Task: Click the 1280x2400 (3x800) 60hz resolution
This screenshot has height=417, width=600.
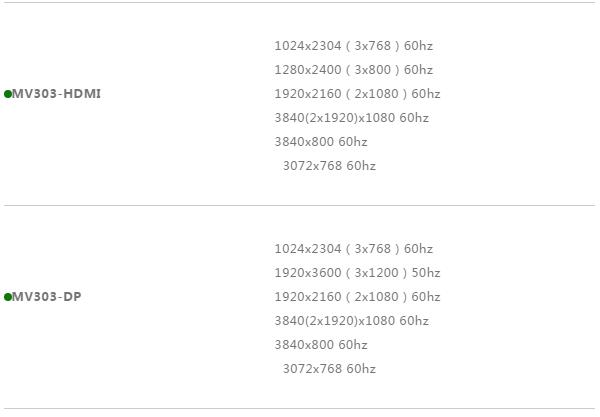Action: [354, 70]
